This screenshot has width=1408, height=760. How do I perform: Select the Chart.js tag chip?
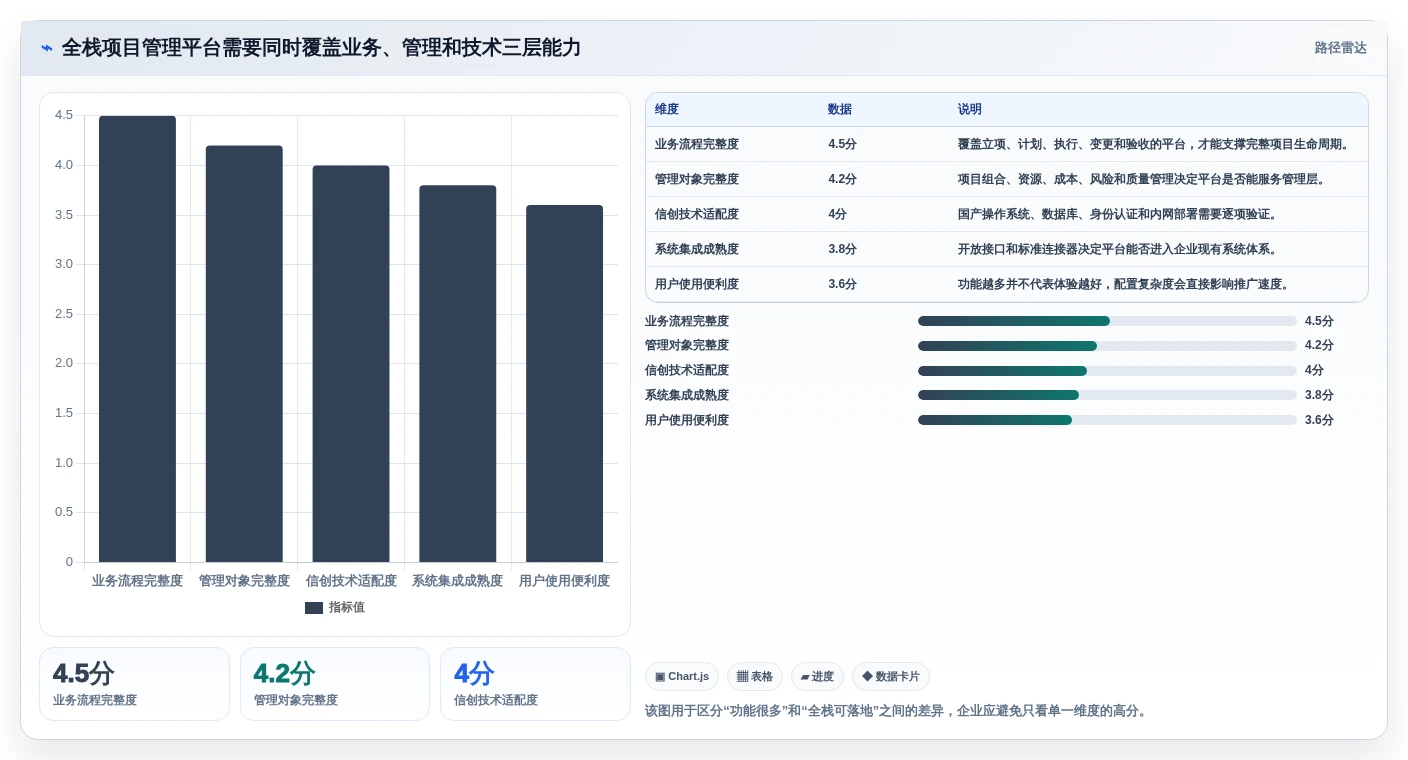[682, 677]
